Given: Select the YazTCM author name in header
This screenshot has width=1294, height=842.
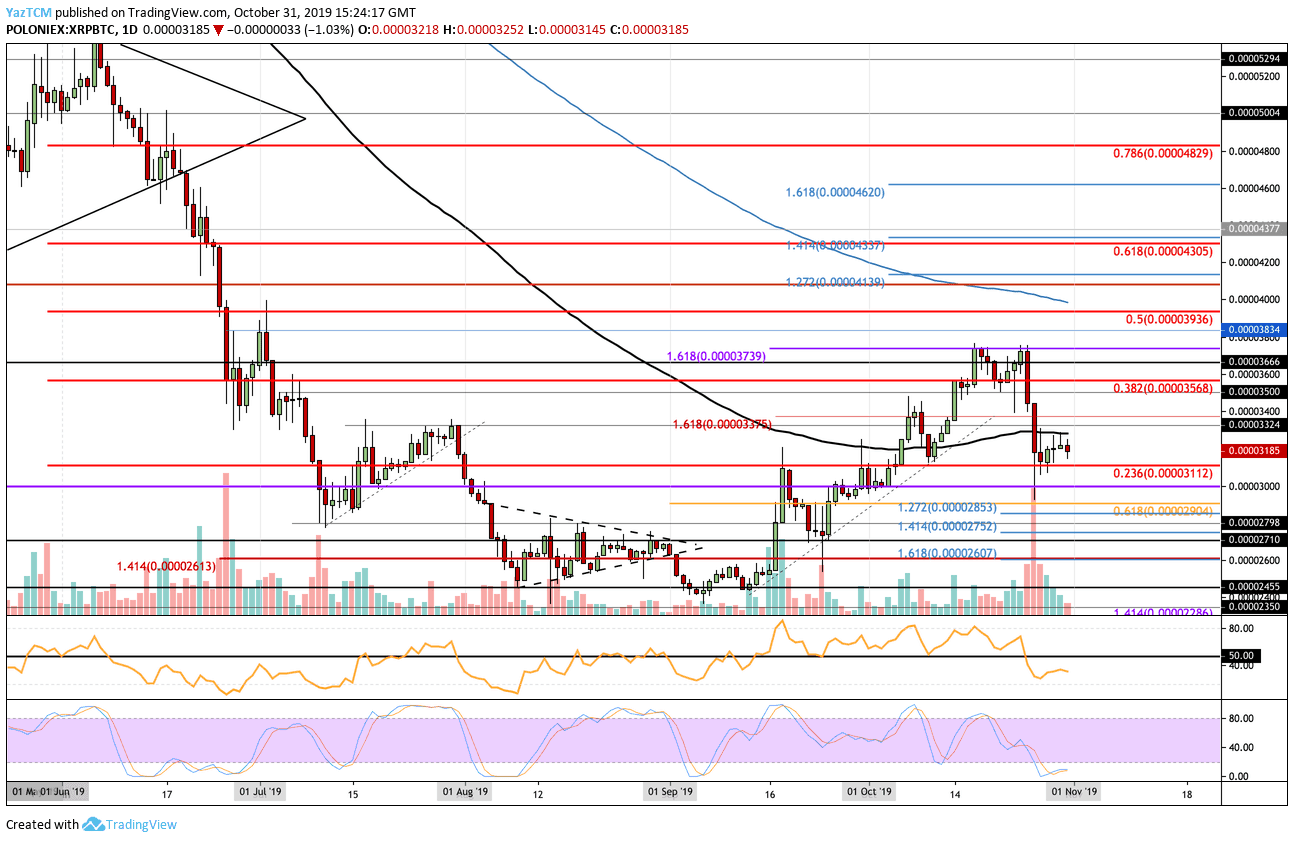Looking at the screenshot, I should [30, 13].
